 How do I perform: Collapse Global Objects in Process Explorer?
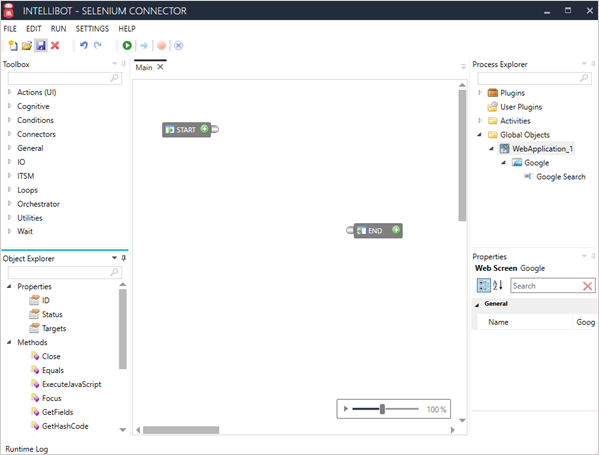pyautogui.click(x=480, y=134)
